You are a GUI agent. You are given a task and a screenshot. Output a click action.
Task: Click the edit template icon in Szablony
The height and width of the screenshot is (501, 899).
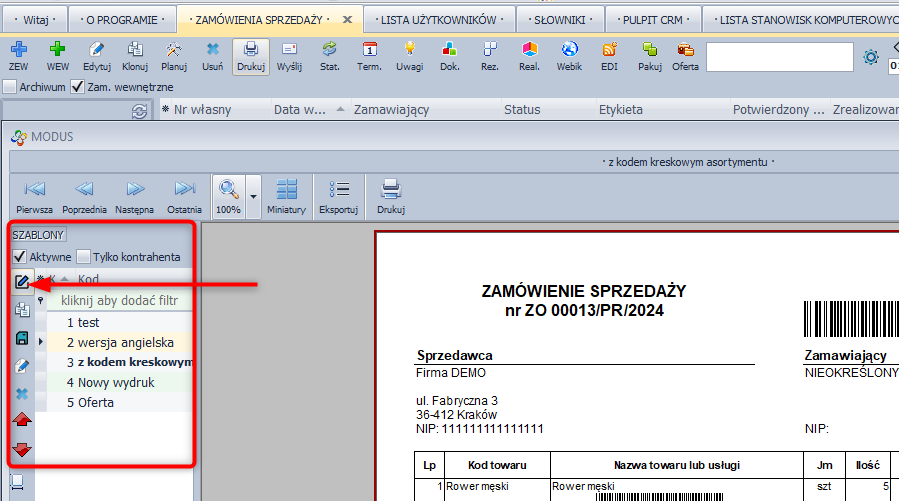tap(22, 282)
